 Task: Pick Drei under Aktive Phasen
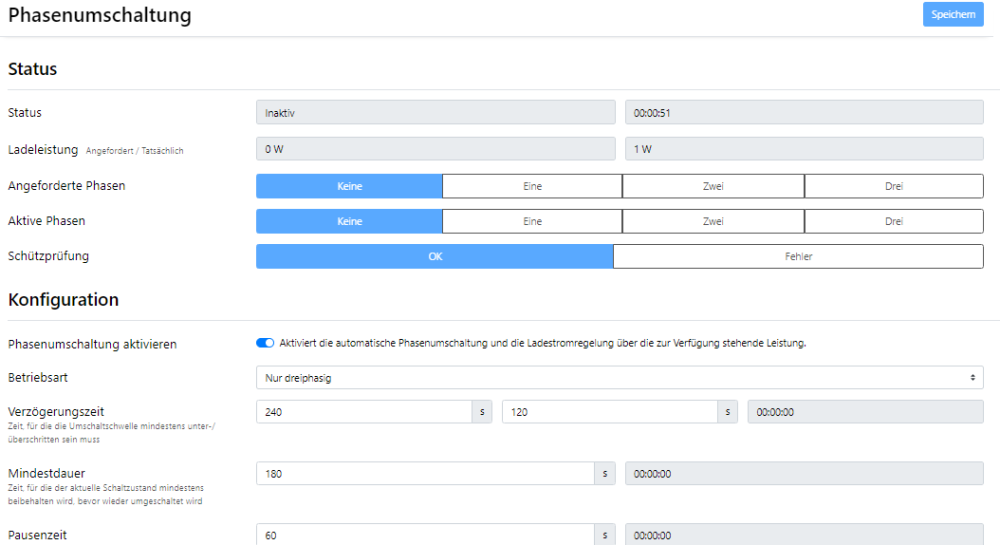tap(893, 221)
